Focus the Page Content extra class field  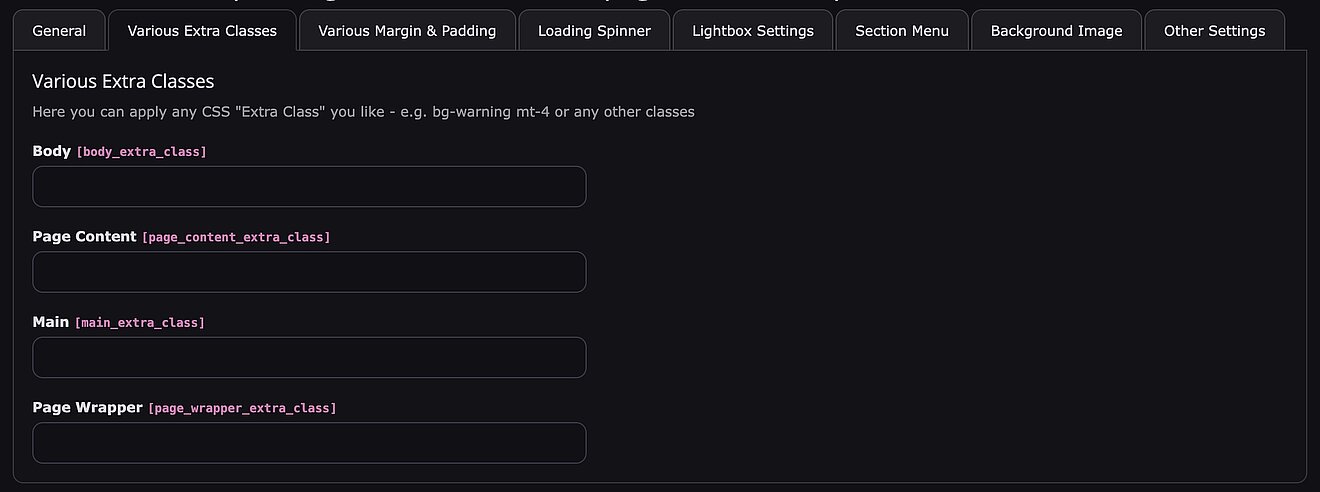coord(309,272)
